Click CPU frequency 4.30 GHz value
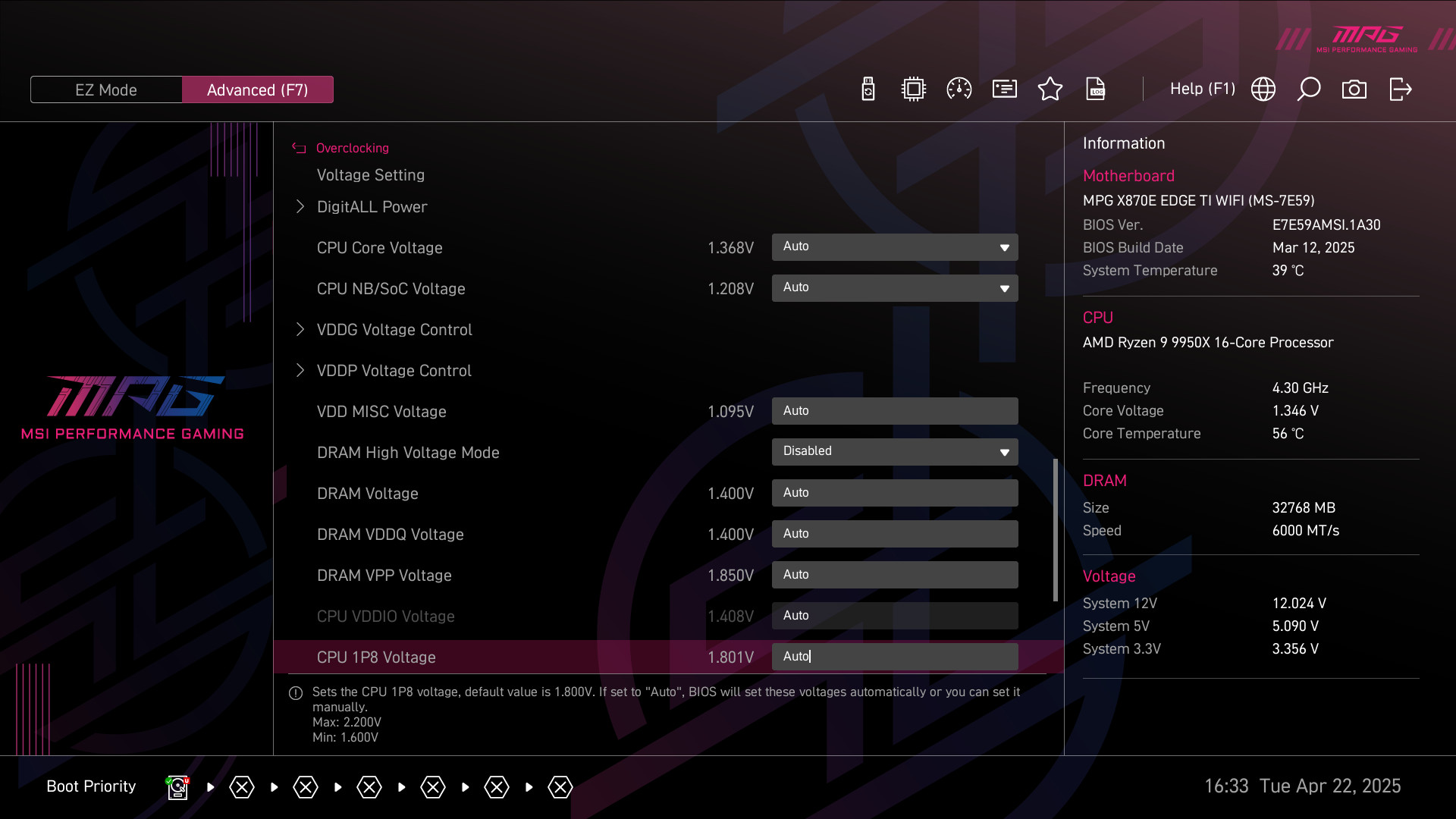1456x819 pixels. pos(1300,388)
